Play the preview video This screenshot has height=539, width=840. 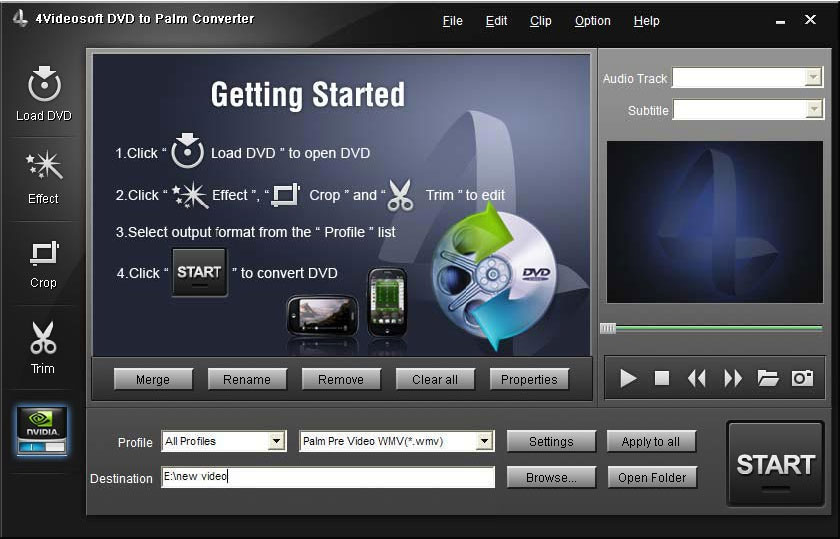point(628,378)
